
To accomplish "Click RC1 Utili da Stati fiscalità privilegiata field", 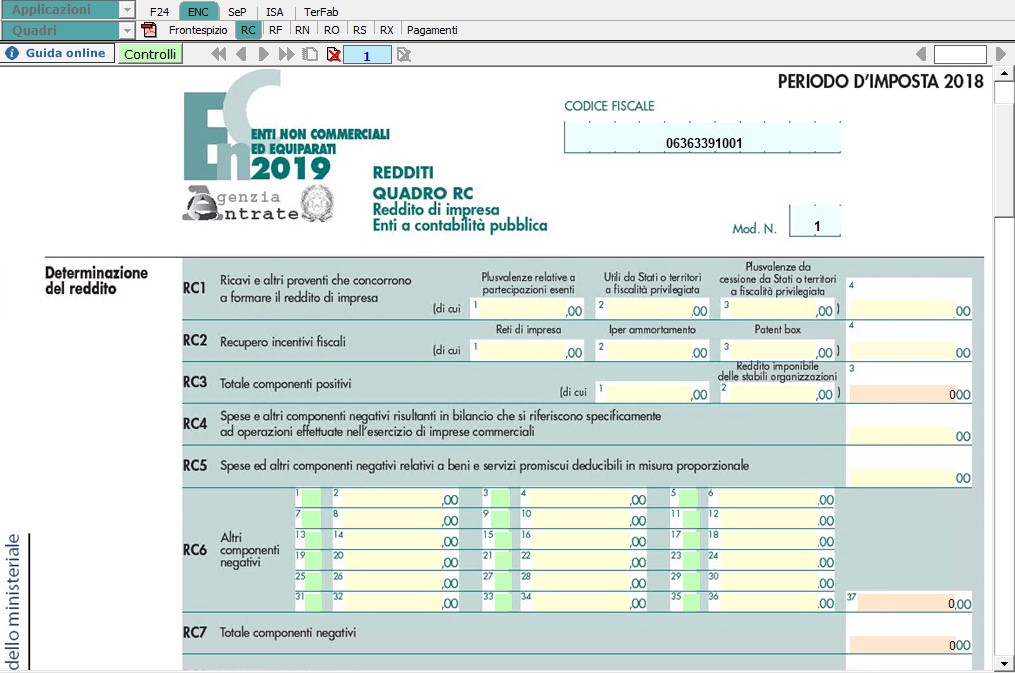I will click(x=652, y=309).
